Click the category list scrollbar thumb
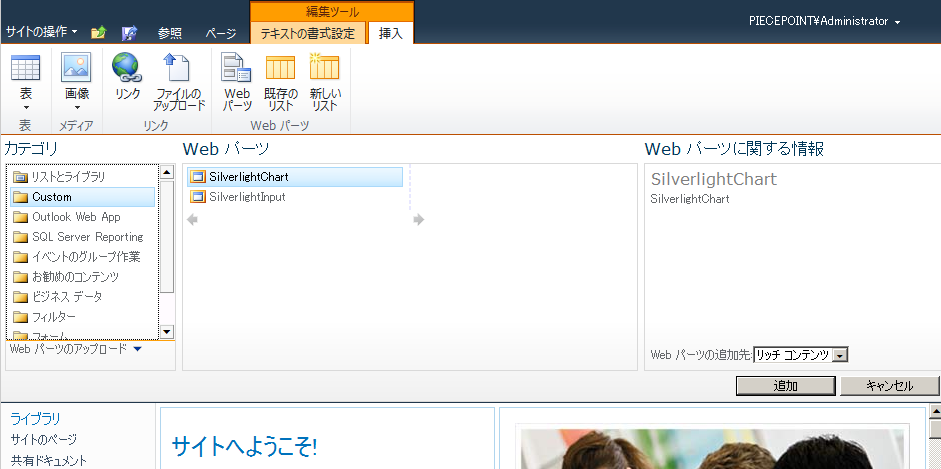Screen dimensions: 941x469 point(167,236)
